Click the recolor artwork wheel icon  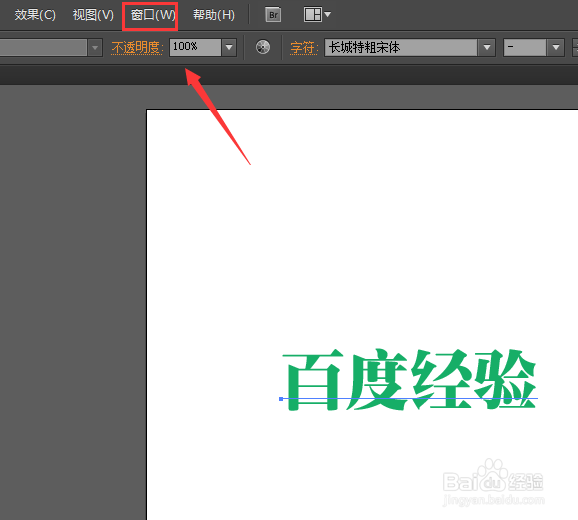coord(263,47)
